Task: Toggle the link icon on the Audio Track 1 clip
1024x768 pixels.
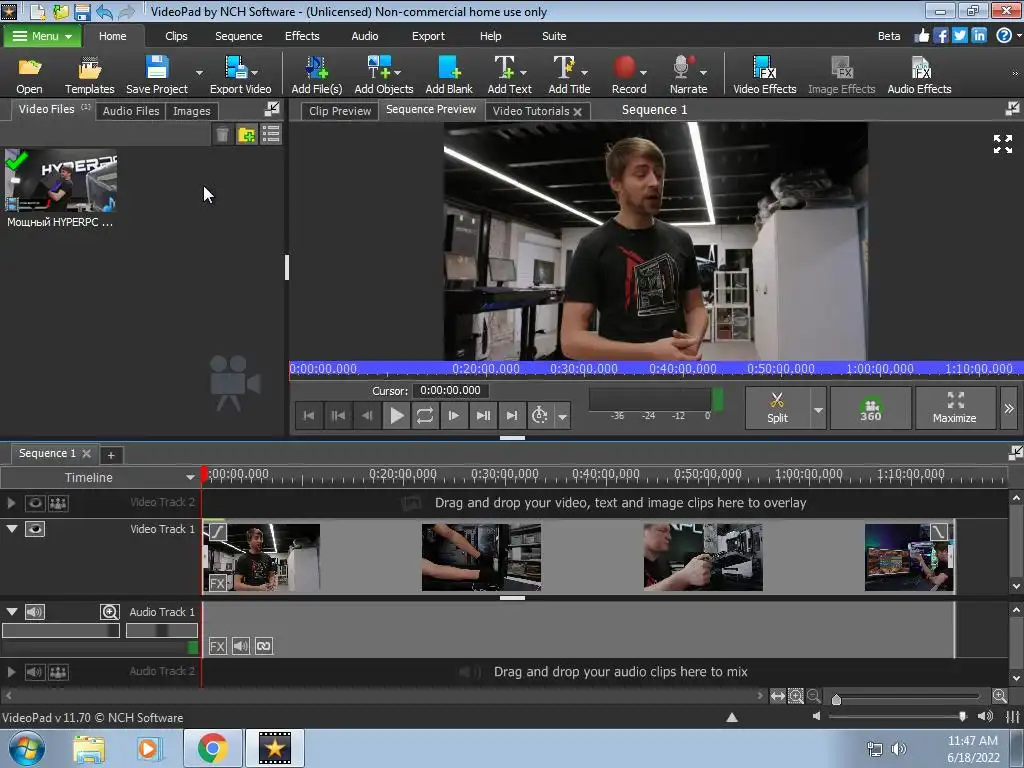Action: tap(264, 646)
